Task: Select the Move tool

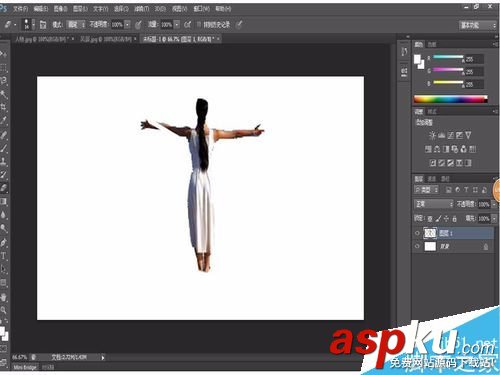Action: (x=3, y=53)
